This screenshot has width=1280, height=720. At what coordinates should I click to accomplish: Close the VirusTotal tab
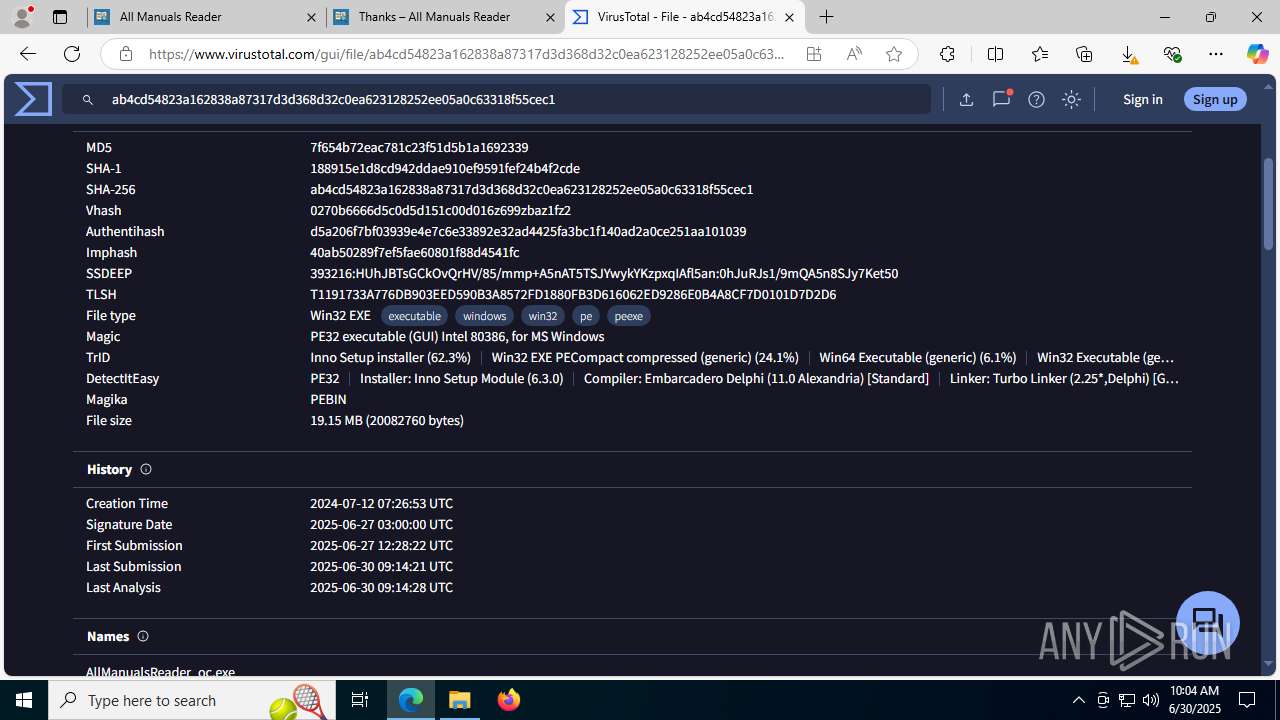789,17
